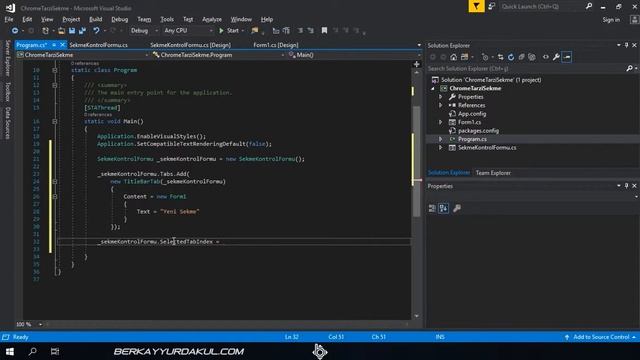Toggle Categorized view in Properties panel
Image resolution: width=640 pixels, height=360 pixels.
coord(432,209)
